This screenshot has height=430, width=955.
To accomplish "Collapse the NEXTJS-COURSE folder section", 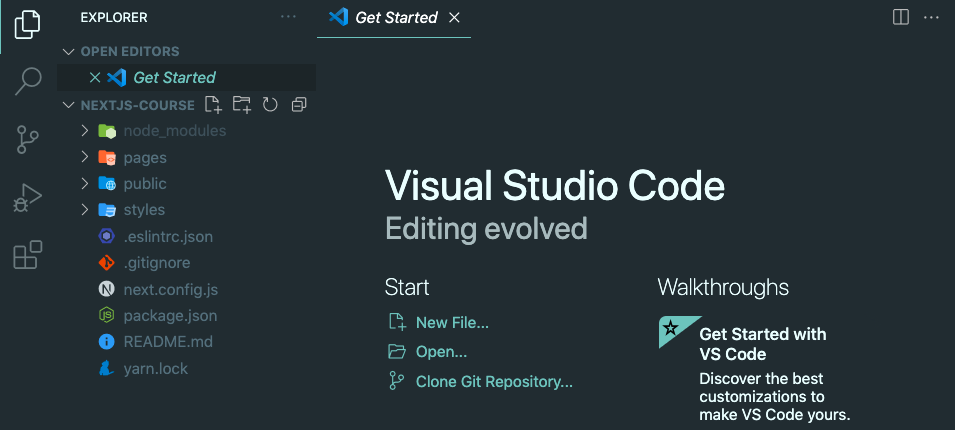I will (68, 105).
